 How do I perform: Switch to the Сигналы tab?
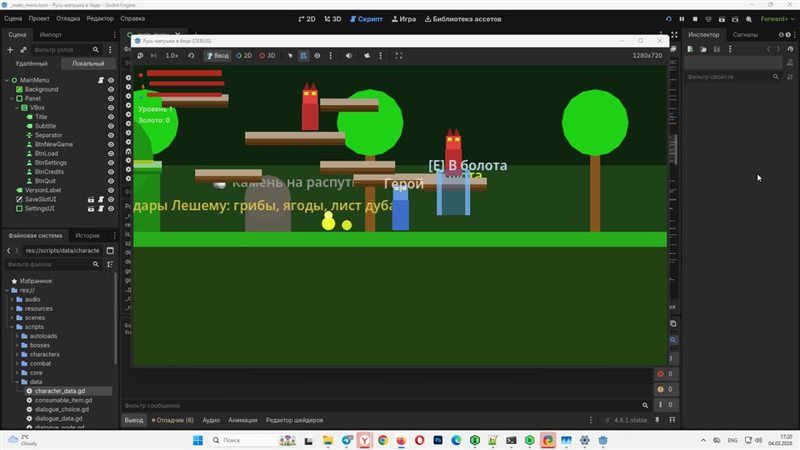pos(745,35)
